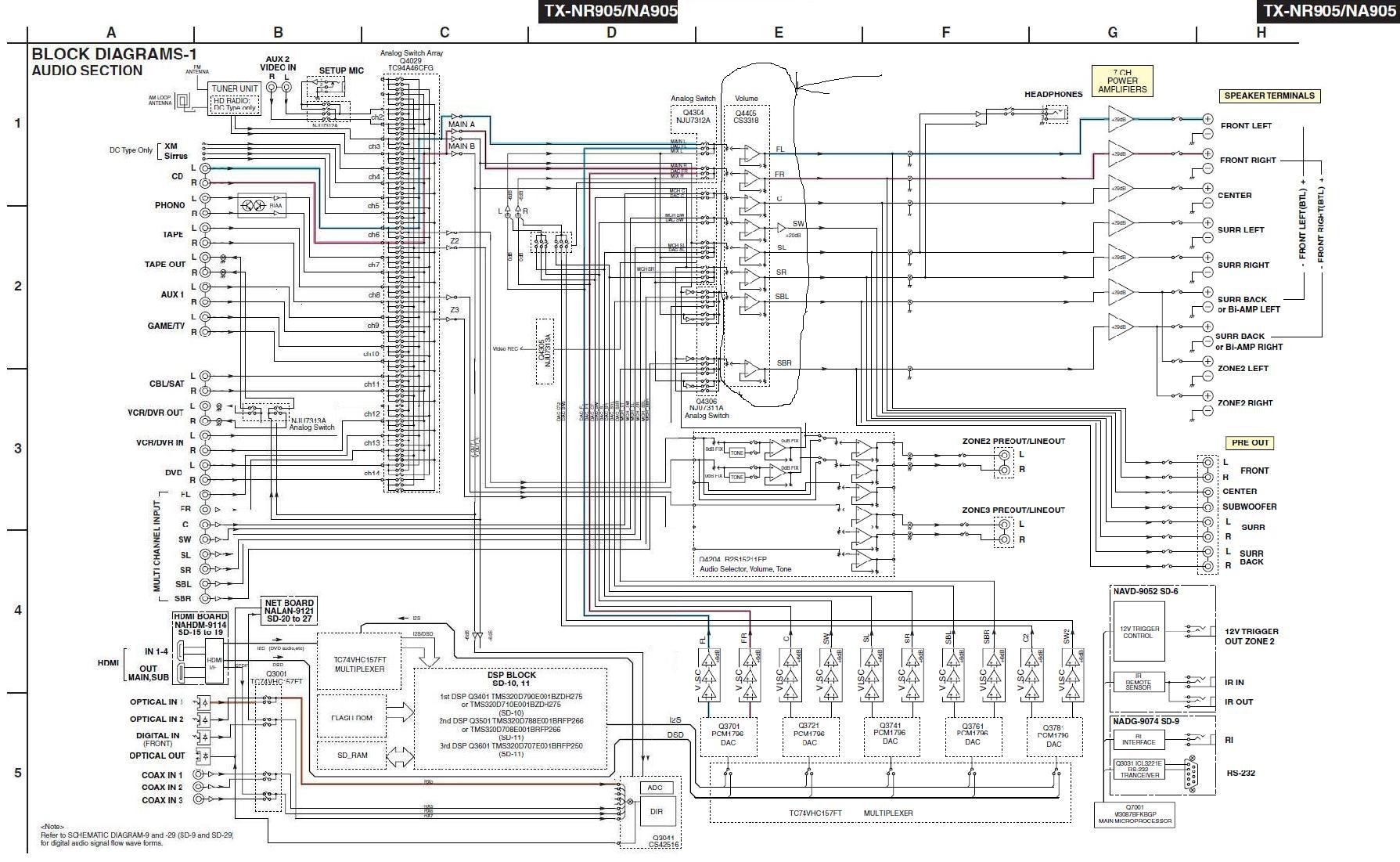This screenshot has width=1400, height=862.
Task: Select the Q3701 PCM1796 DAC block
Action: click(x=728, y=736)
